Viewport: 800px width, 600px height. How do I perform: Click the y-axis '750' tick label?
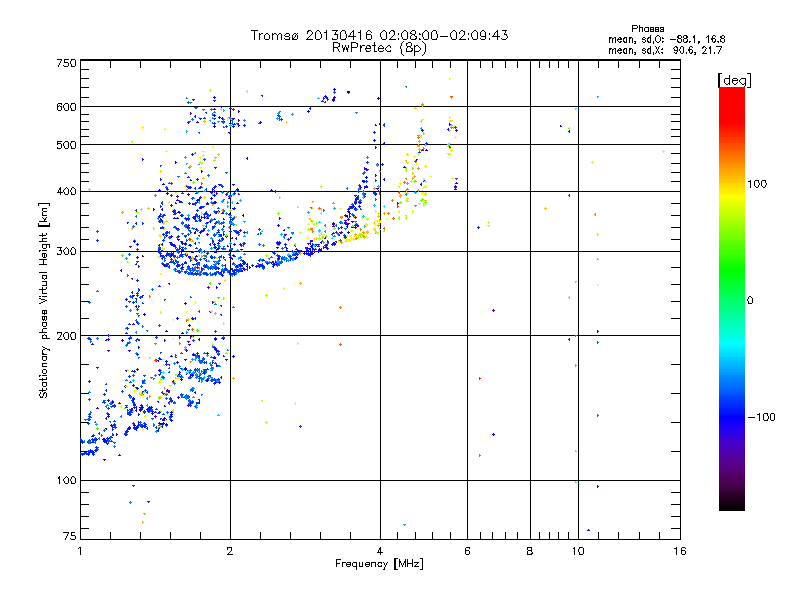(66, 63)
